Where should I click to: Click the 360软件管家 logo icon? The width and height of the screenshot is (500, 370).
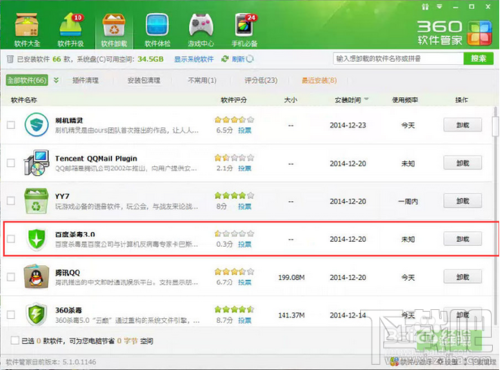pyautogui.click(x=480, y=33)
